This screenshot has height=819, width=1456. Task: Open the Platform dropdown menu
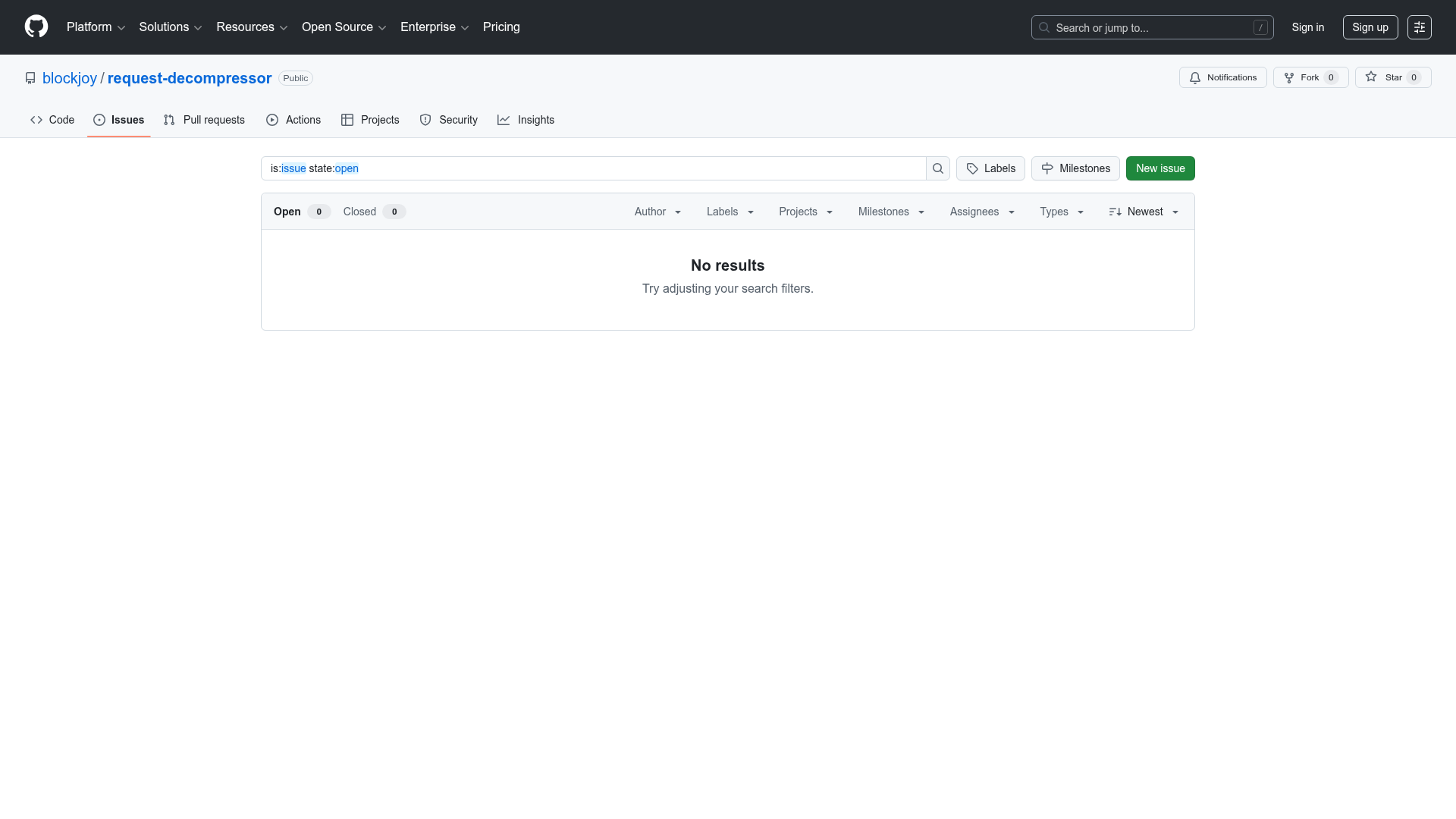(96, 27)
